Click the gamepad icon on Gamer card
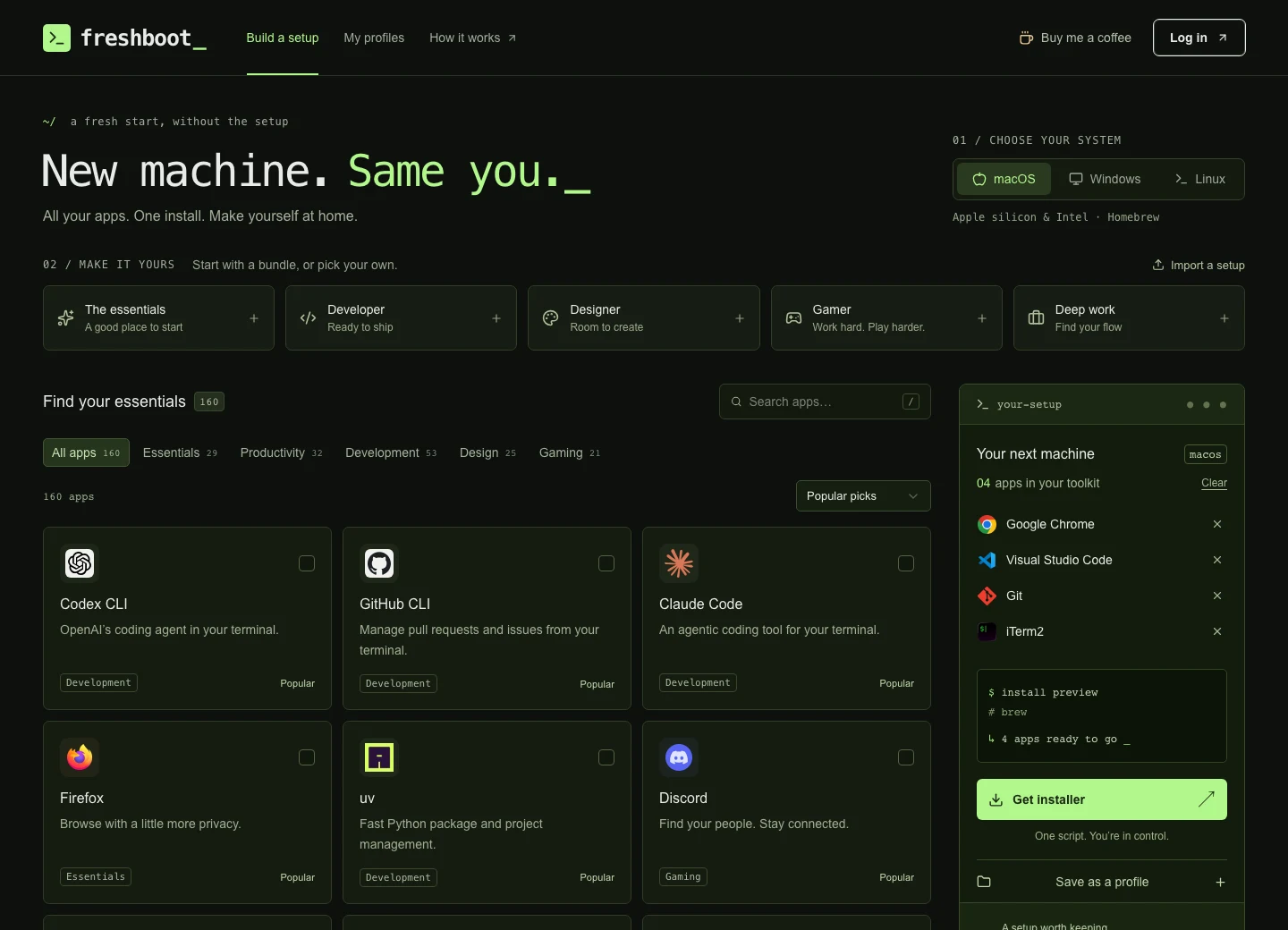1288x930 pixels. coord(793,318)
